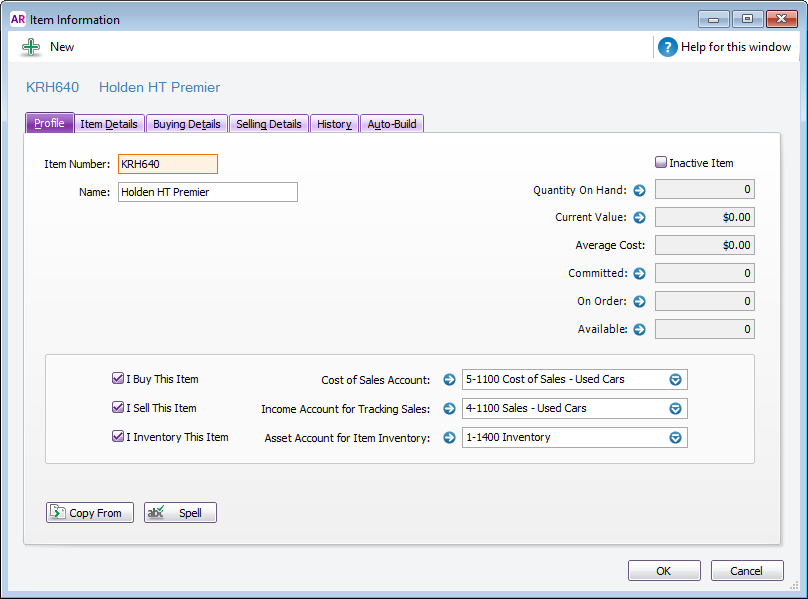Click the Available value field
Image resolution: width=808 pixels, height=599 pixels.
click(x=704, y=329)
